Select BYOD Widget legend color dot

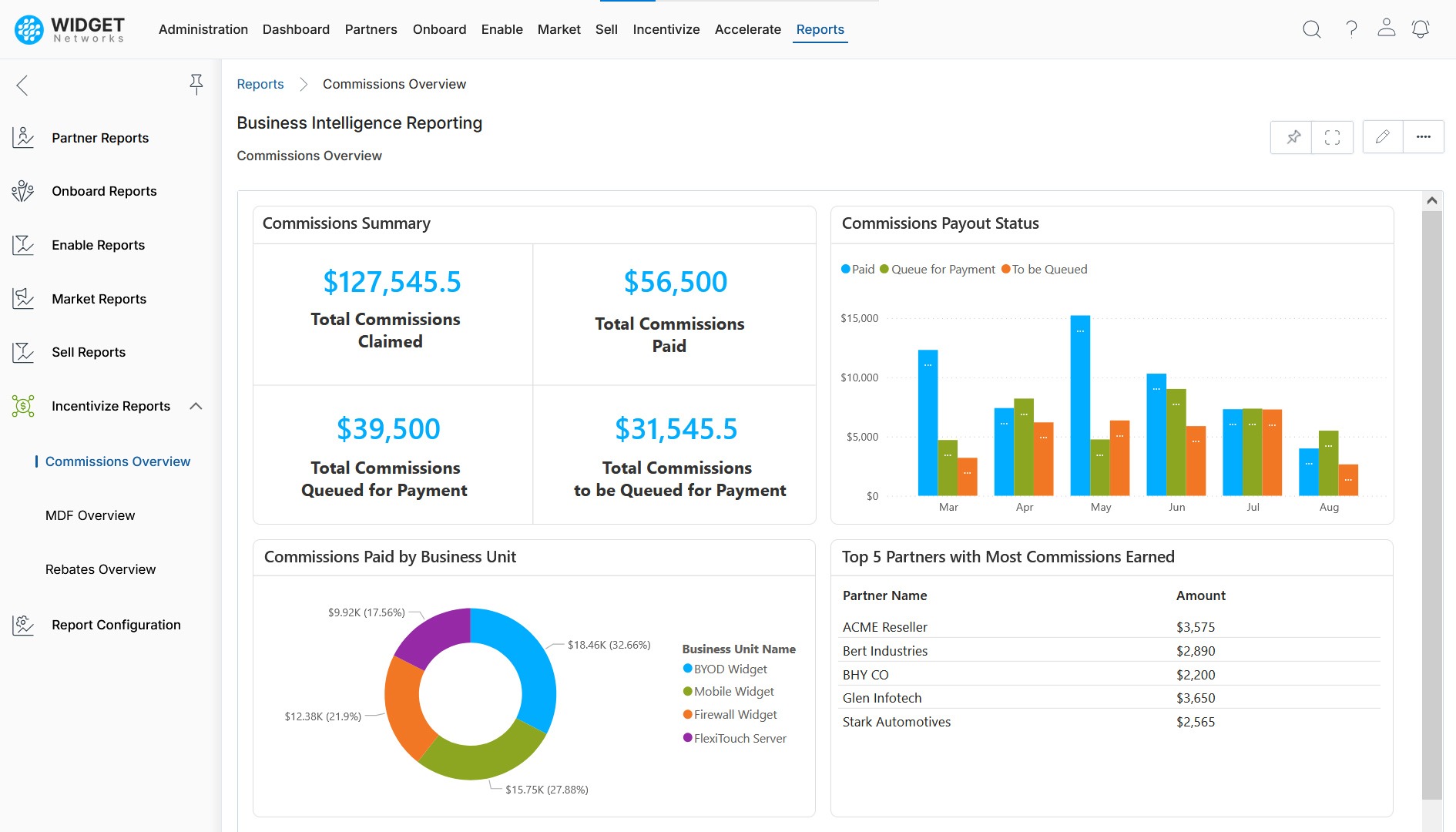688,669
